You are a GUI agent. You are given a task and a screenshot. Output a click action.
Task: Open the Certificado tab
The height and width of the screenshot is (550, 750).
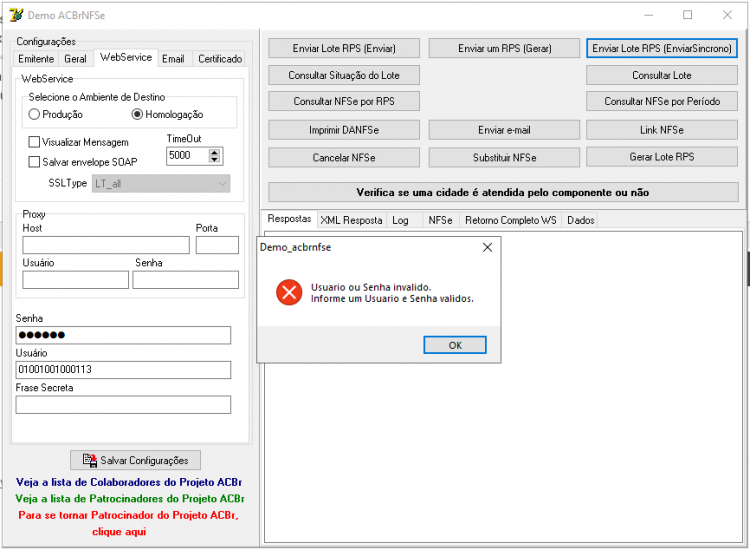(x=220, y=59)
